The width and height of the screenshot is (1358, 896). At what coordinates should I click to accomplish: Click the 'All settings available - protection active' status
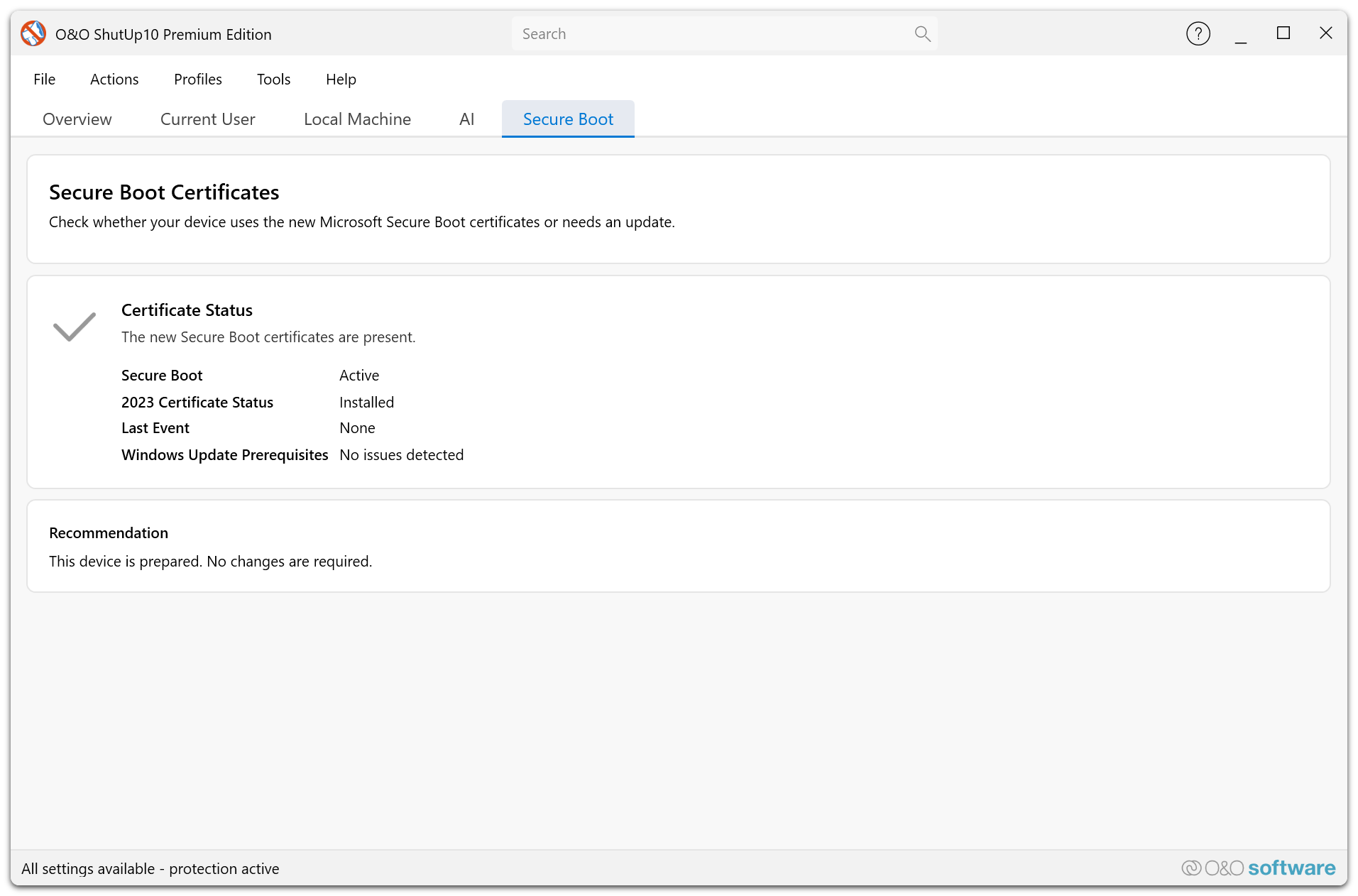click(x=150, y=868)
